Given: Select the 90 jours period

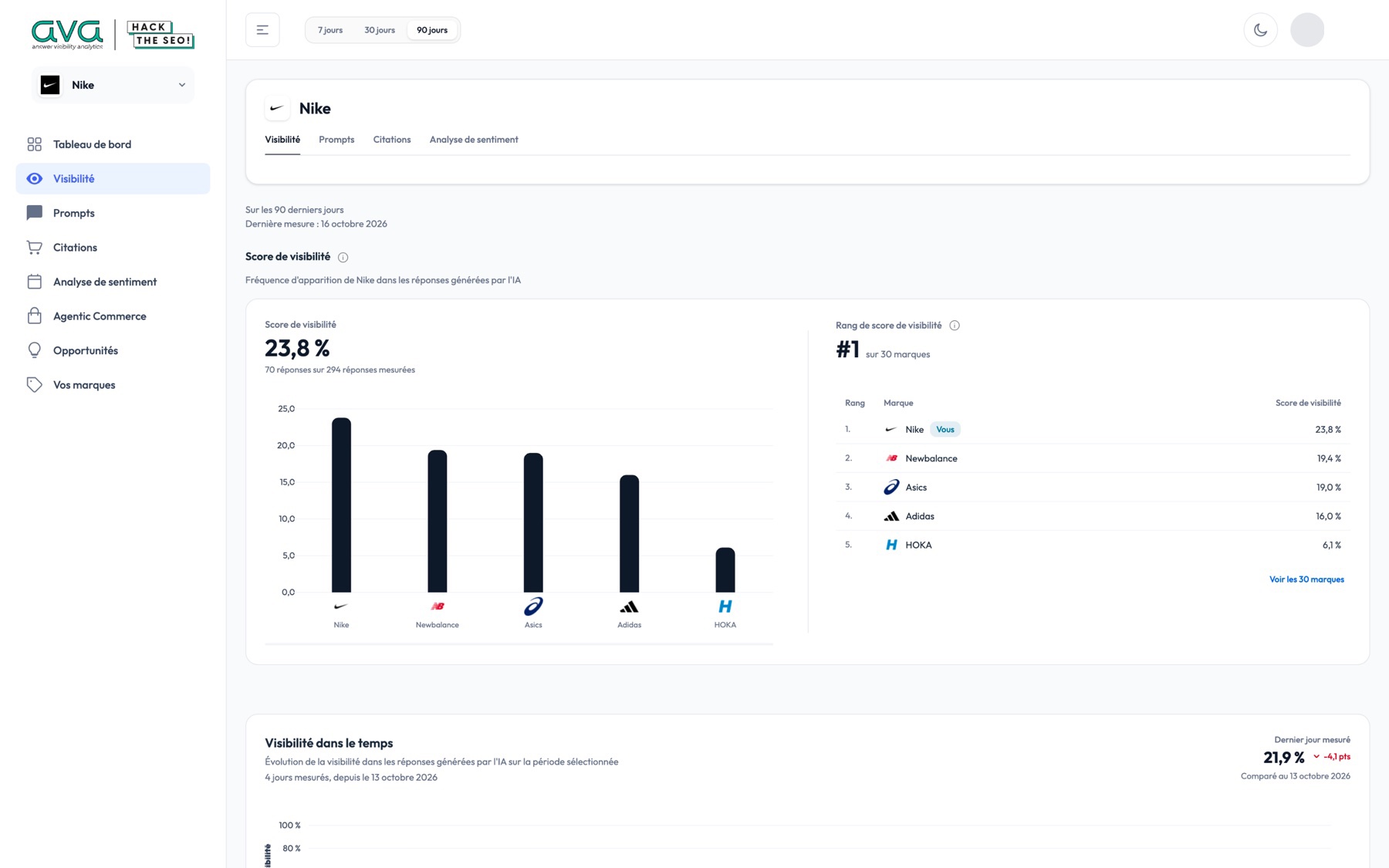Looking at the screenshot, I should [x=432, y=30].
